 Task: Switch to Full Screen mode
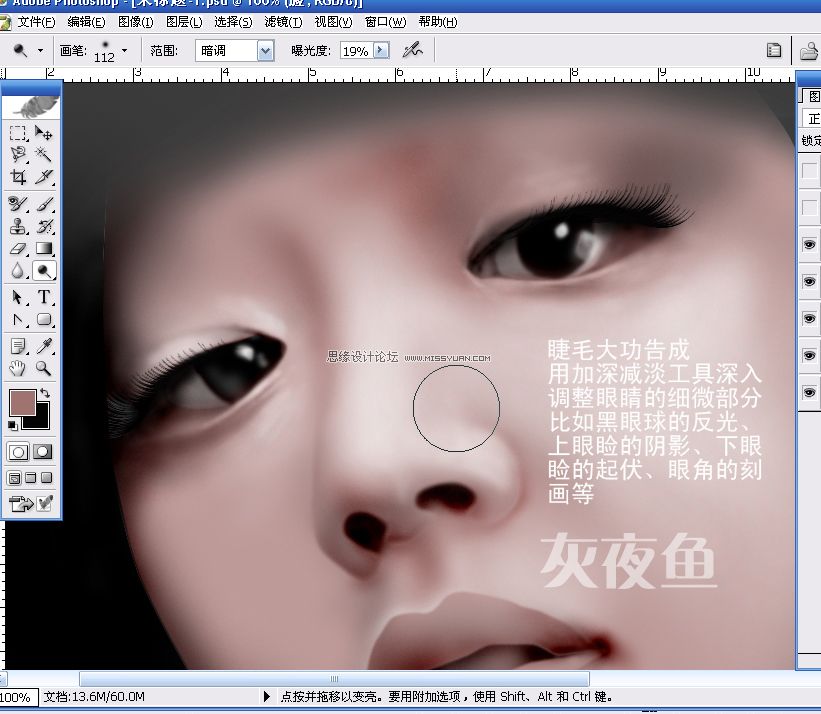pos(47,478)
